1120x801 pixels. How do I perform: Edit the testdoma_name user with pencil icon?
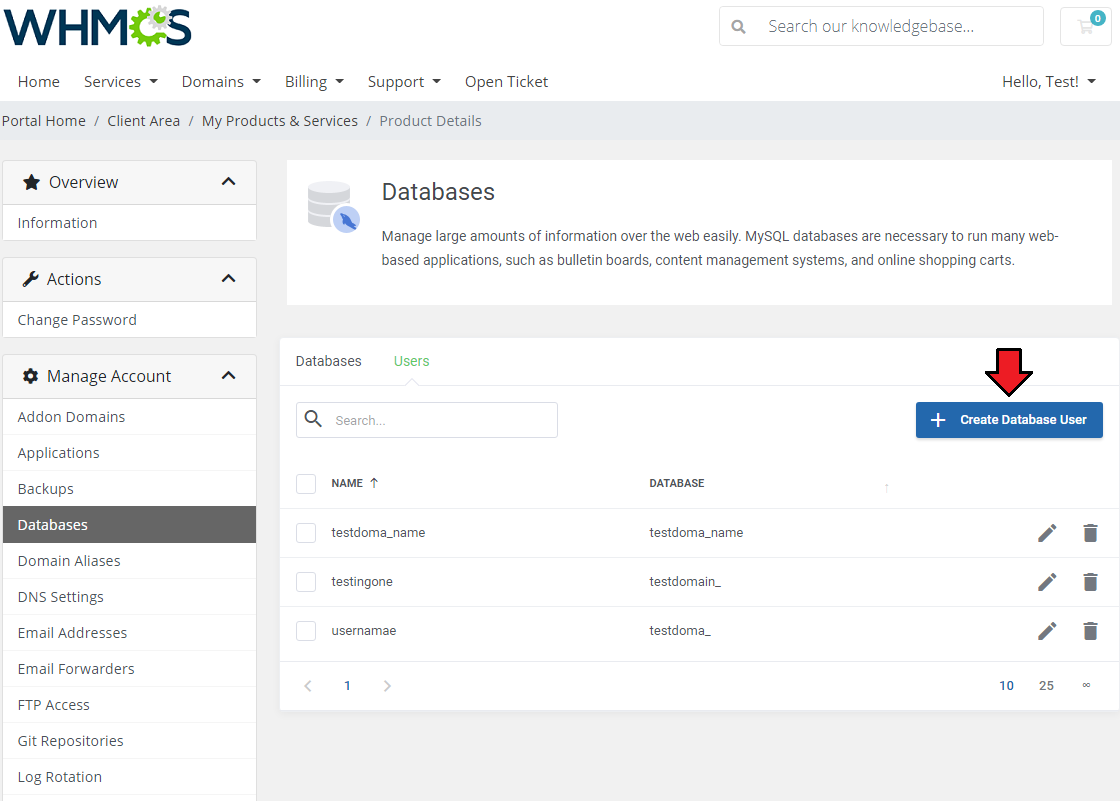pos(1047,533)
